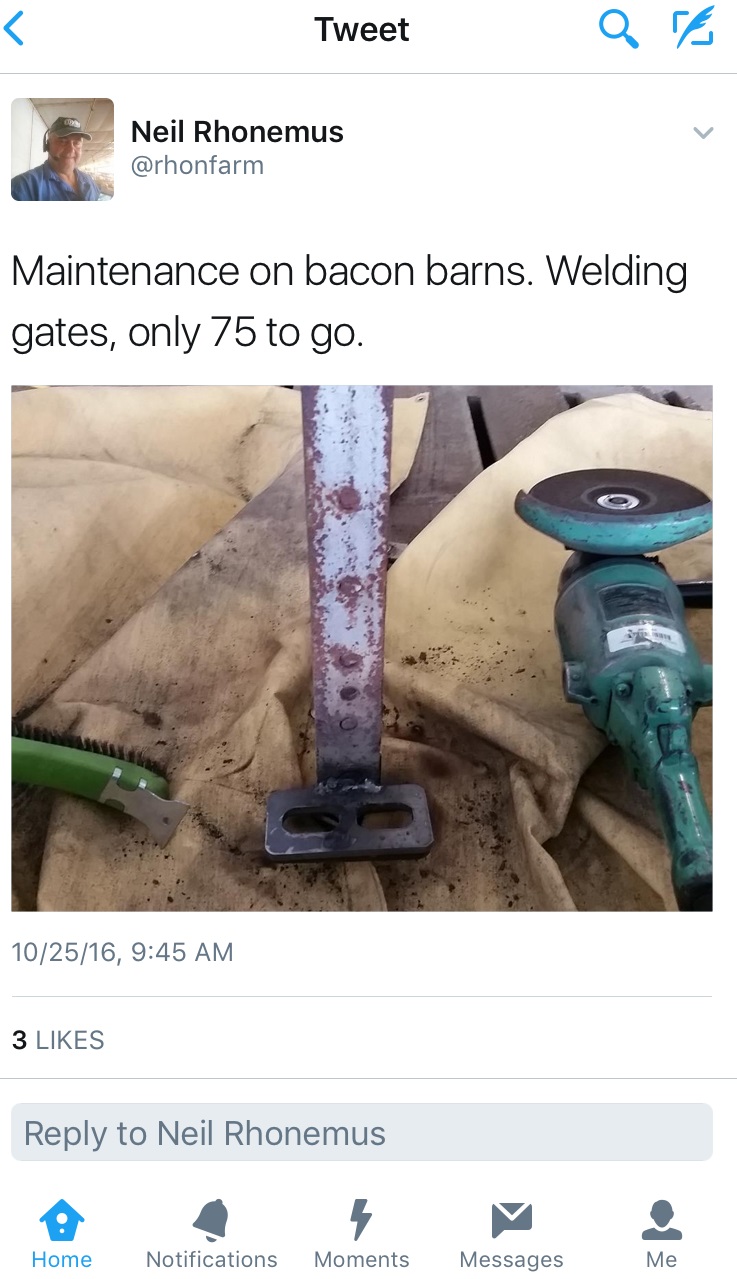This screenshot has height=1279, width=737.
Task: Tap the Home house icon
Action: coord(61,1220)
